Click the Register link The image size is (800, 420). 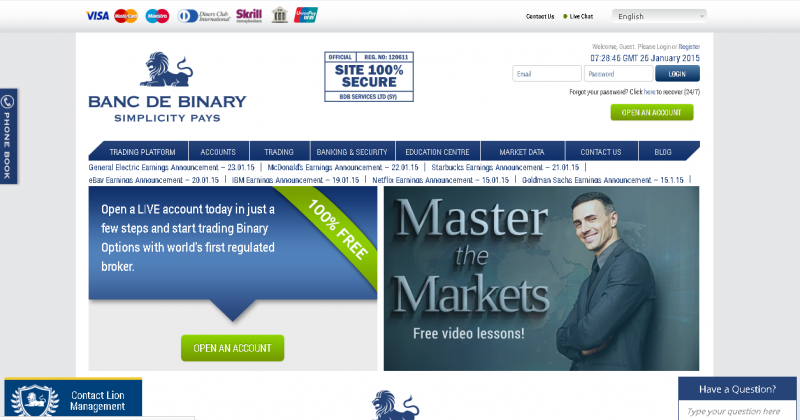pyautogui.click(x=689, y=46)
